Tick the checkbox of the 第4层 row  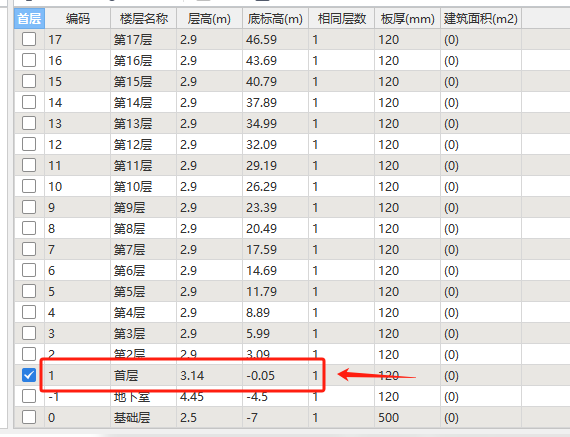[29, 312]
